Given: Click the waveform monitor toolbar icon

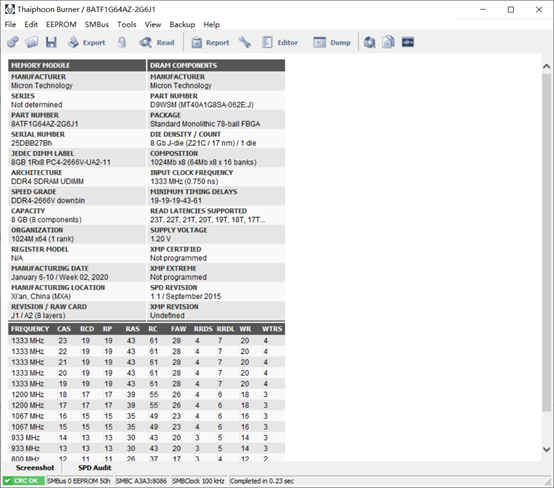Looking at the screenshot, I should (x=408, y=42).
